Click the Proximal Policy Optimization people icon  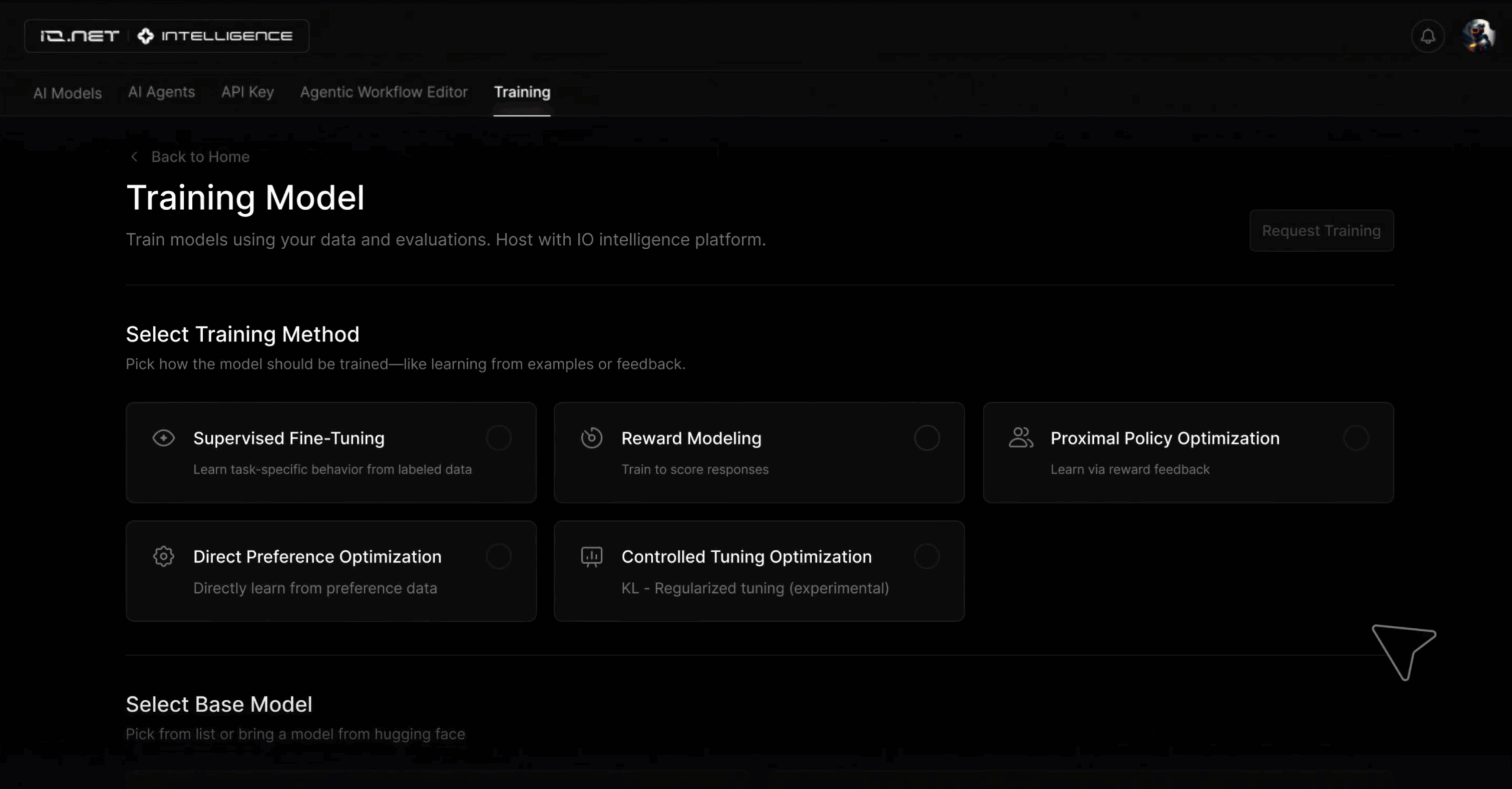(1021, 438)
